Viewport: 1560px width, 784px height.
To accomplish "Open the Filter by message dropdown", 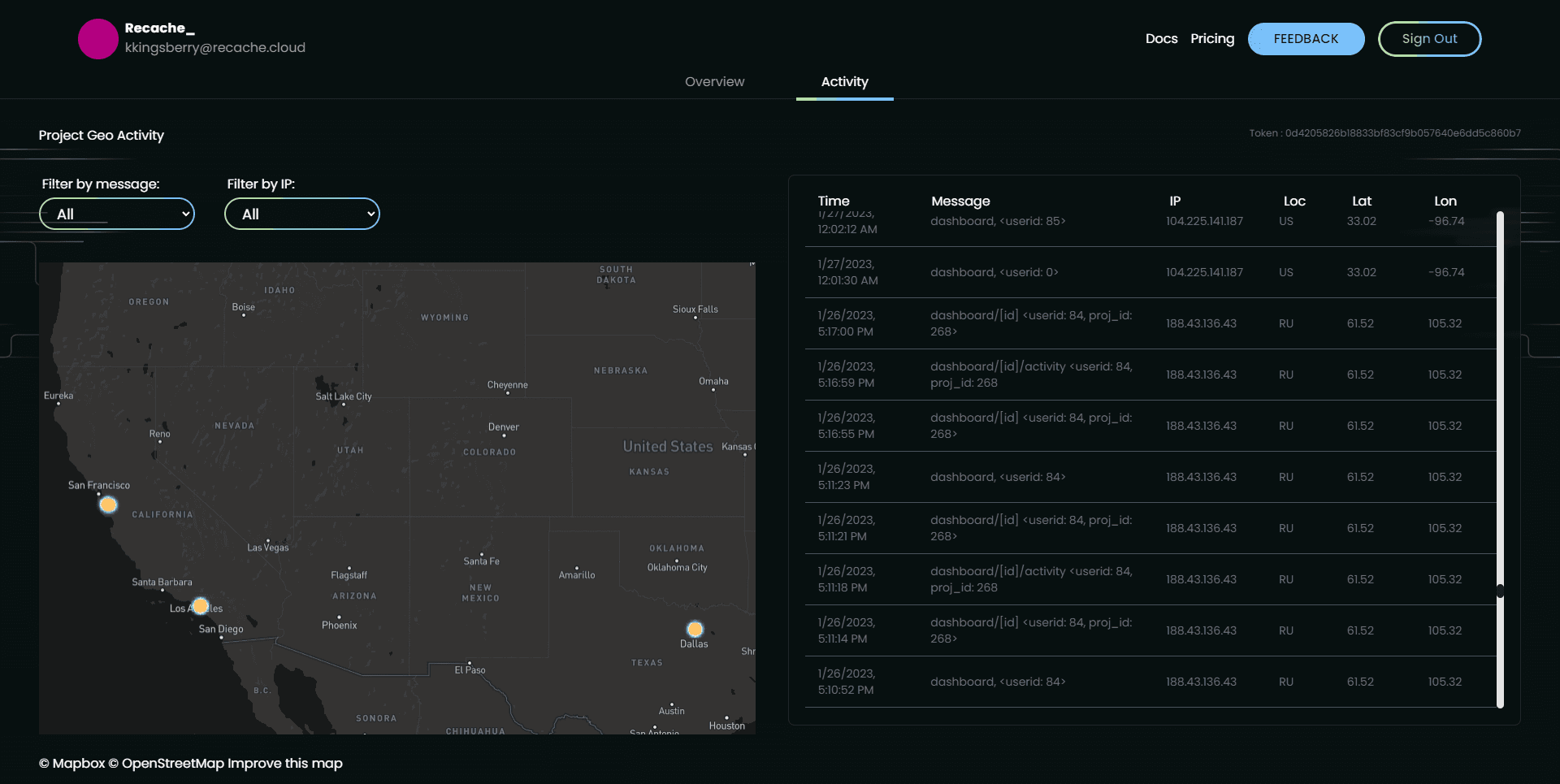I will tap(117, 214).
